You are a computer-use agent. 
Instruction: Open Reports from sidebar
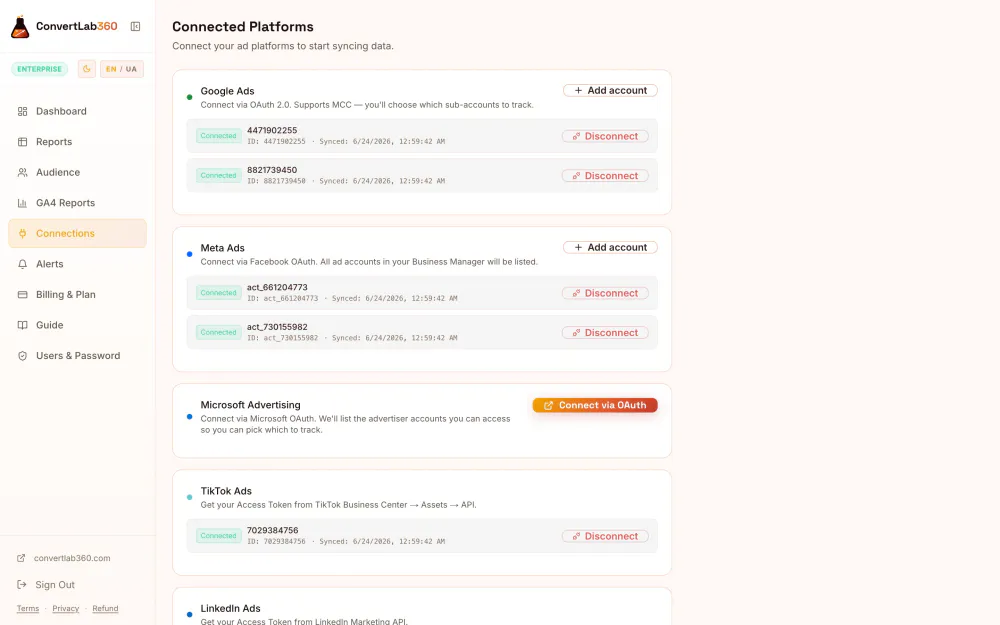(x=77, y=142)
